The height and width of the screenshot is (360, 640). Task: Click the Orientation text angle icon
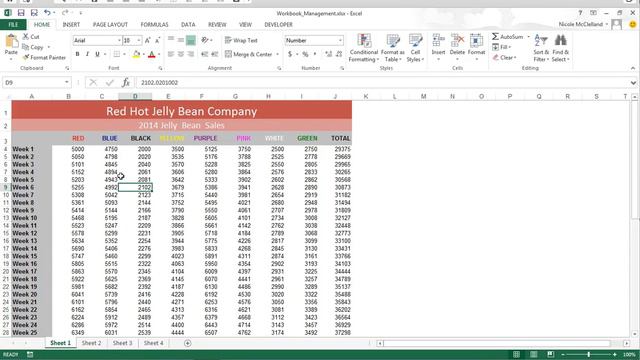pyautogui.click(x=205, y=40)
